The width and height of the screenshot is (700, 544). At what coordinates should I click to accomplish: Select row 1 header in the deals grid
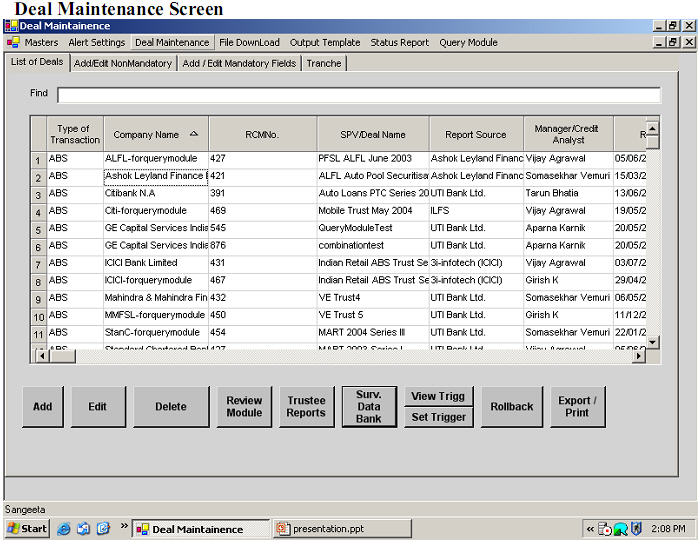tap(38, 160)
